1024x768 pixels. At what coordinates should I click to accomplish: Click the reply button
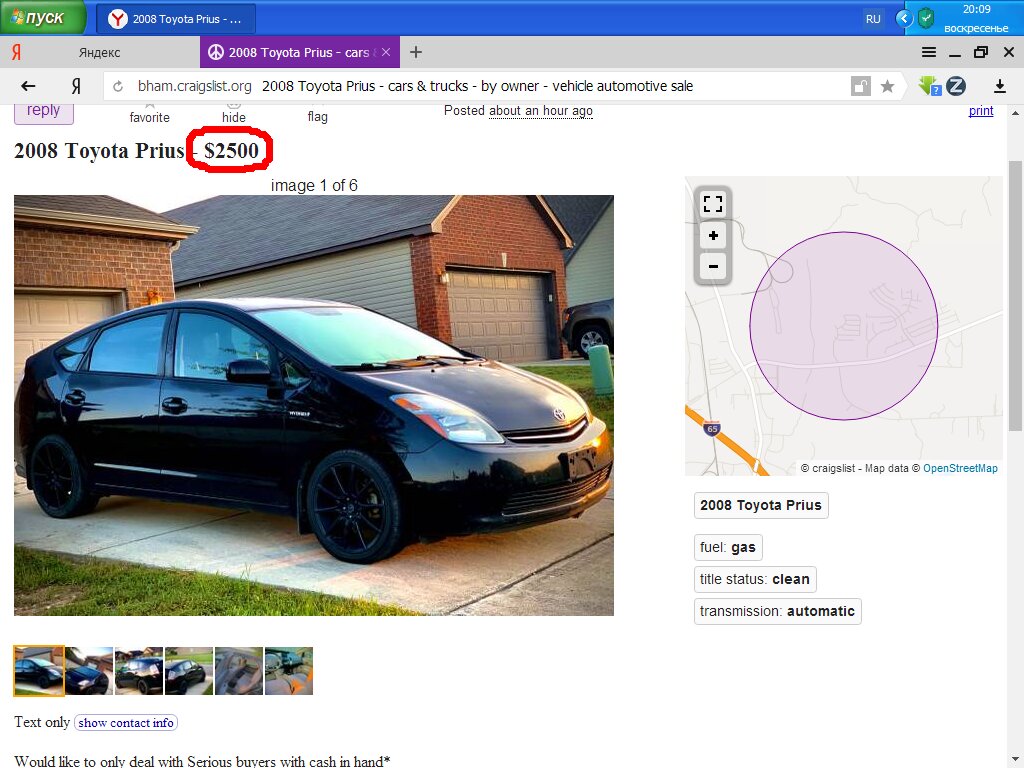click(44, 112)
